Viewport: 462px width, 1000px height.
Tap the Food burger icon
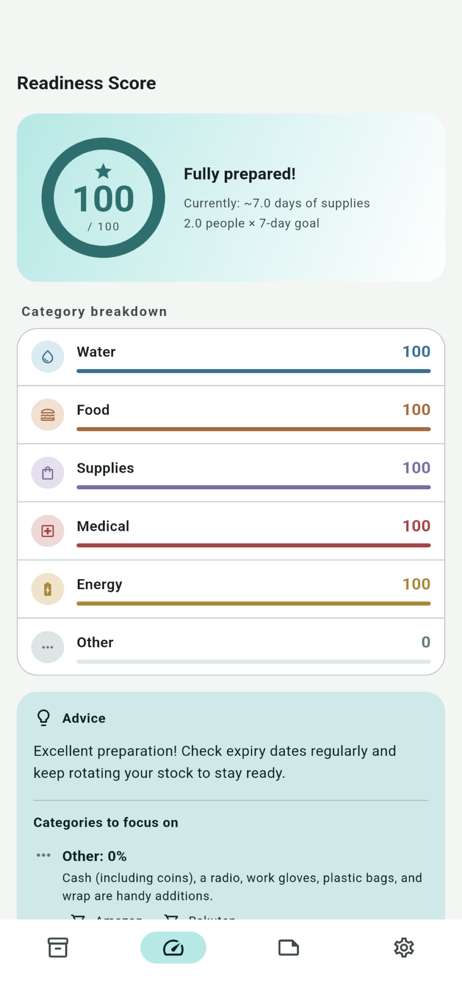click(x=48, y=415)
